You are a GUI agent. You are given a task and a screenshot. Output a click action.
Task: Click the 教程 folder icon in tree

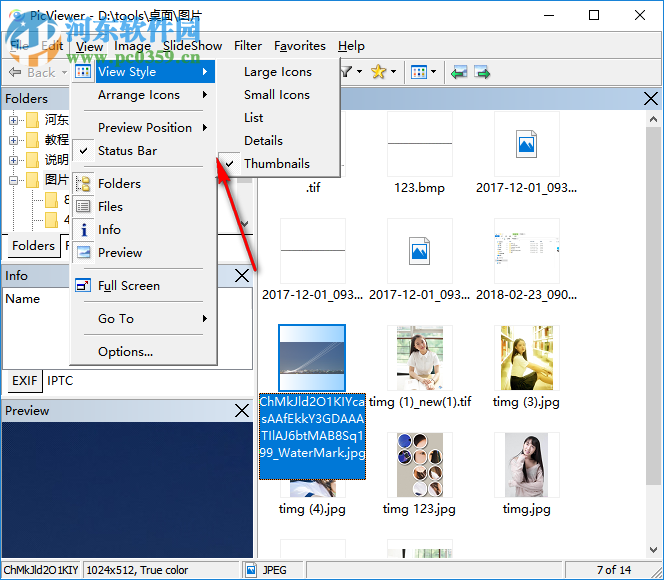click(x=32, y=140)
